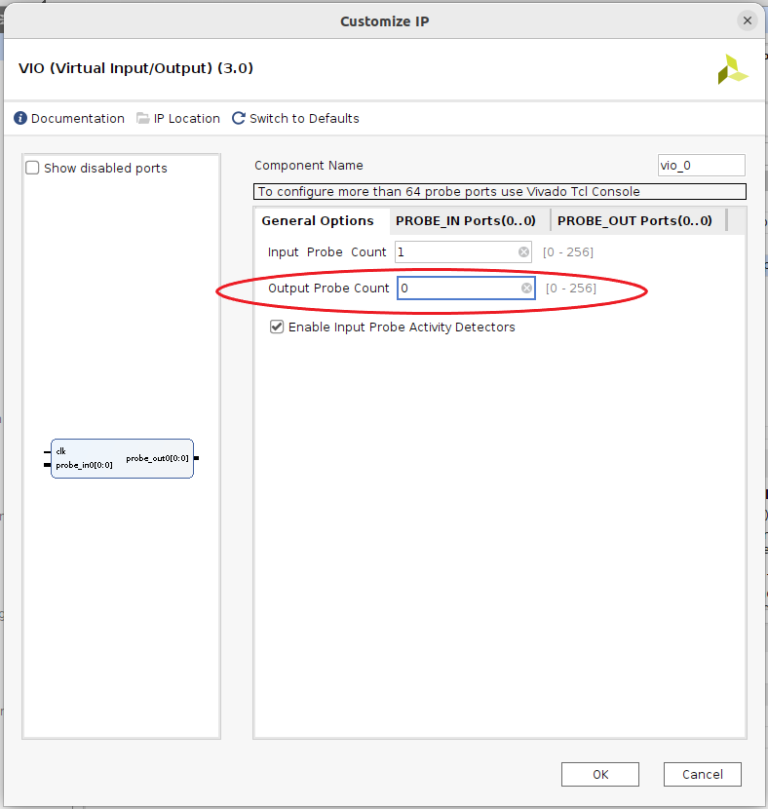The height and width of the screenshot is (809, 768).
Task: Focus the Input Probe Count field
Action: coord(455,252)
